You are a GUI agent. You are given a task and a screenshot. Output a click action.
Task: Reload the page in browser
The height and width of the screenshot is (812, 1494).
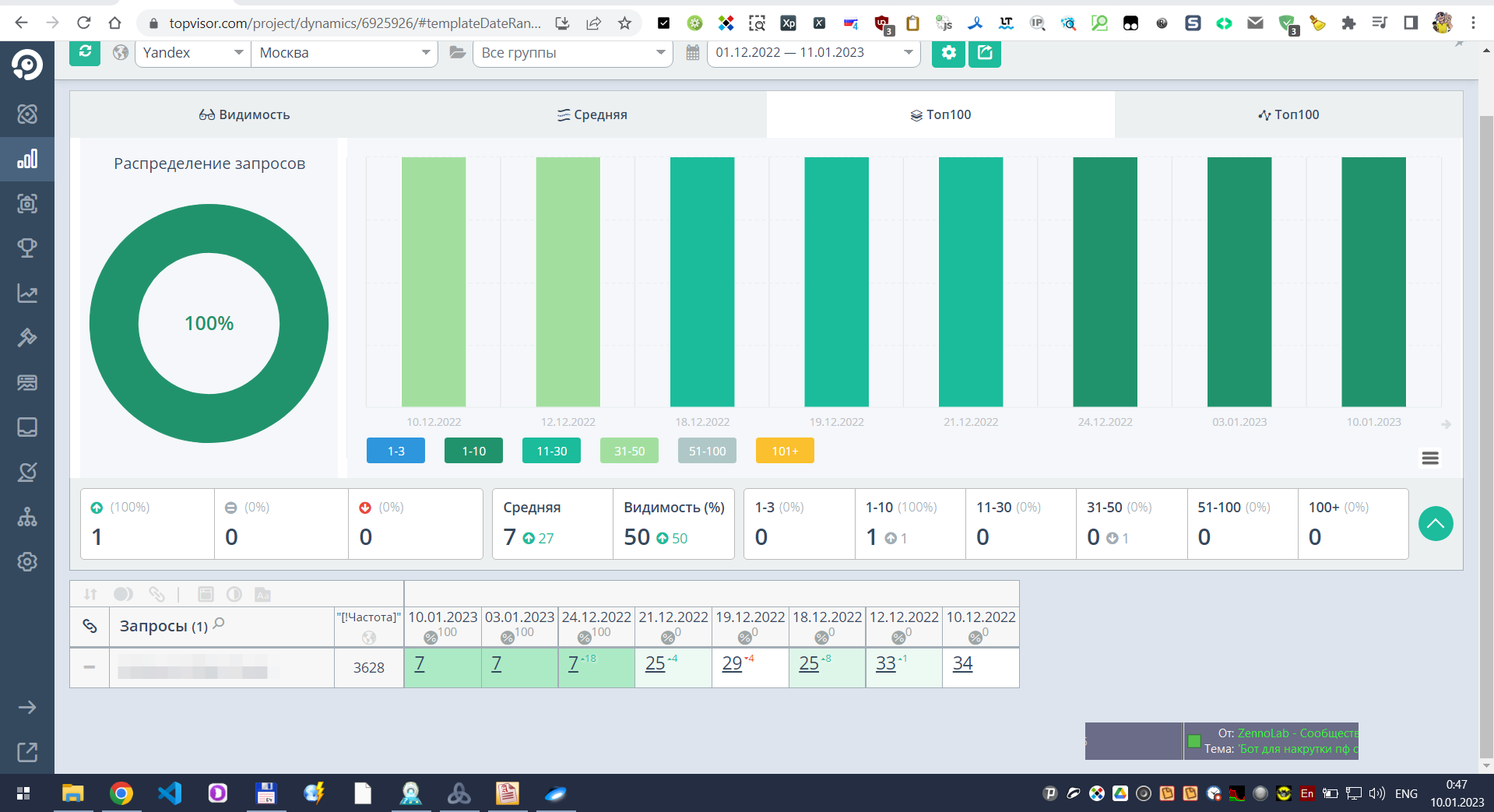coord(83,23)
